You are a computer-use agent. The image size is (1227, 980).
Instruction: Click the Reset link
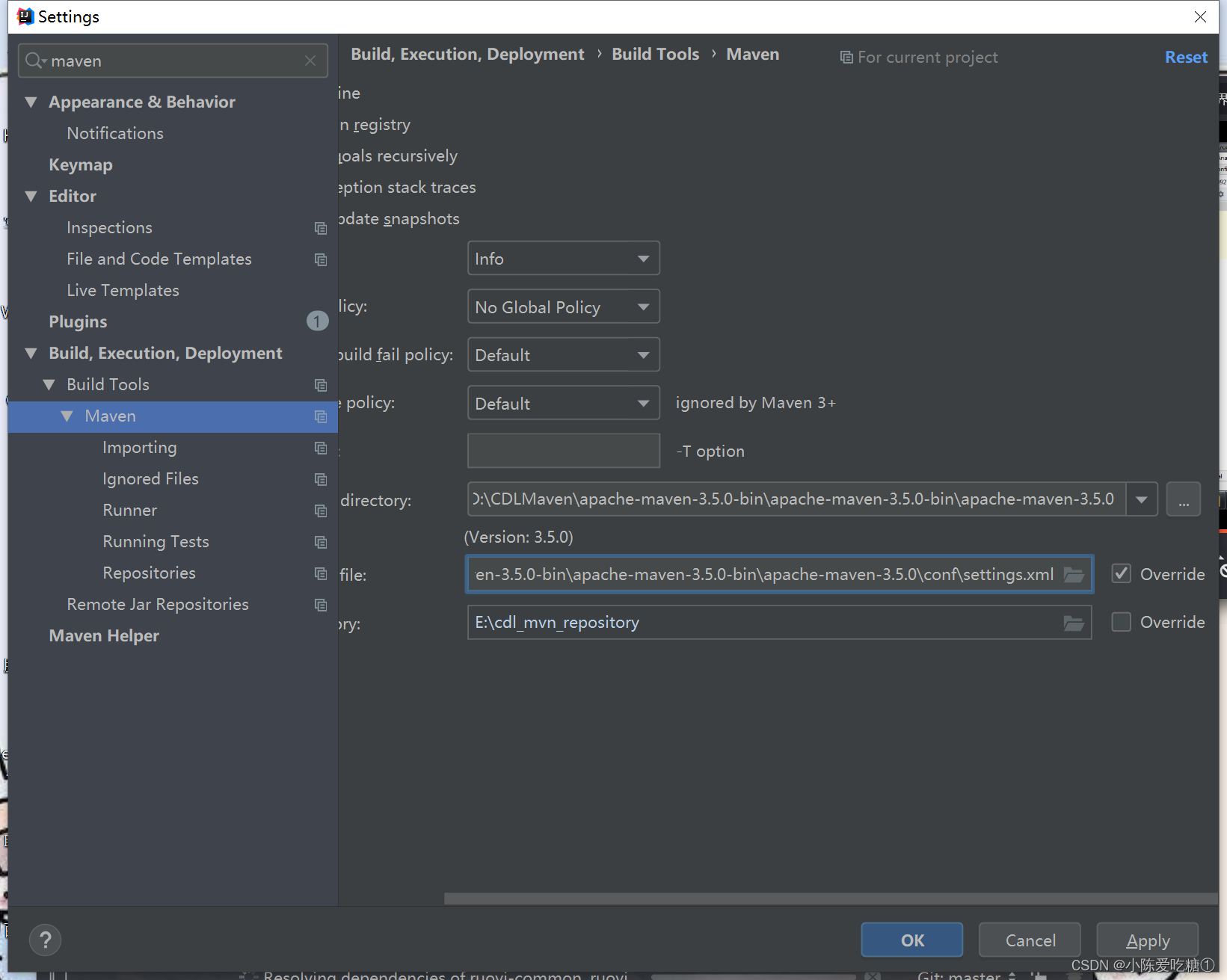pyautogui.click(x=1186, y=57)
